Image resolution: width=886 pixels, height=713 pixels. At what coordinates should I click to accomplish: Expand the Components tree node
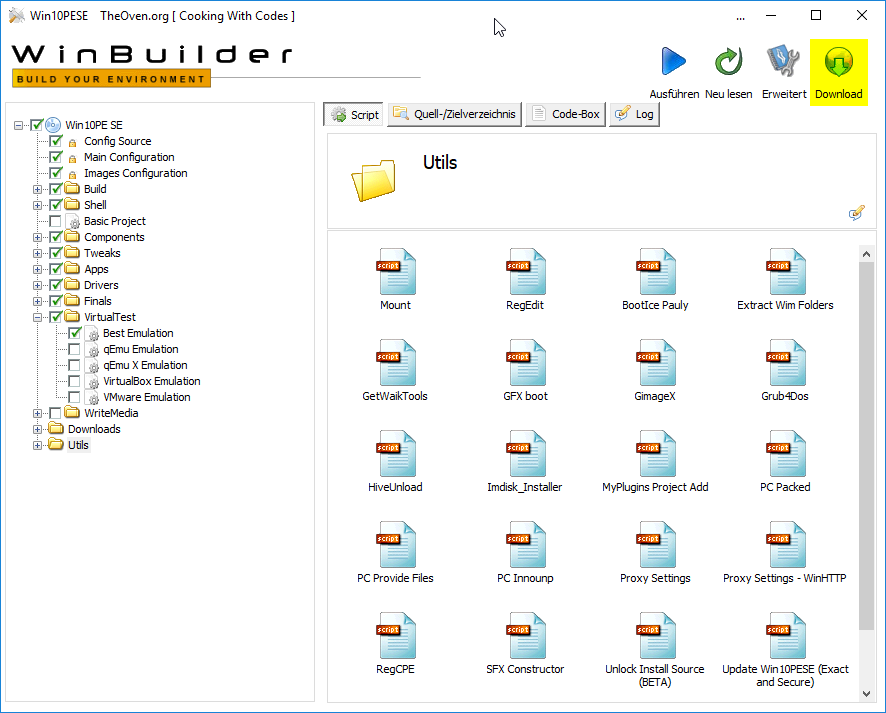(38, 237)
